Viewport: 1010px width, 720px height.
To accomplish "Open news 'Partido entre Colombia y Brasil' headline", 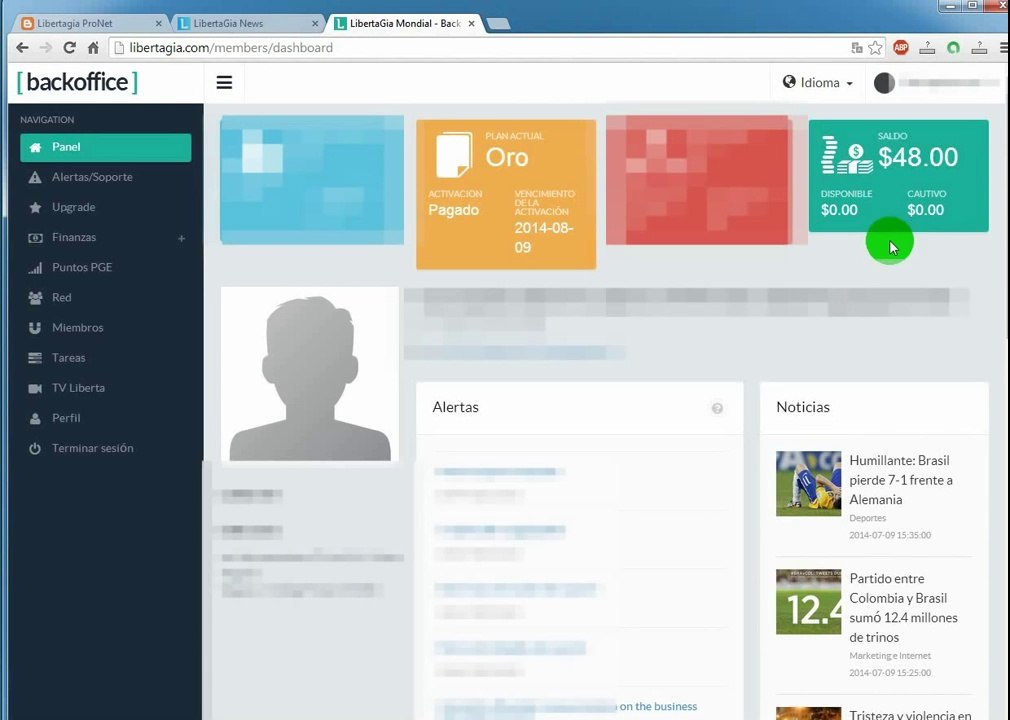I will pos(903,608).
